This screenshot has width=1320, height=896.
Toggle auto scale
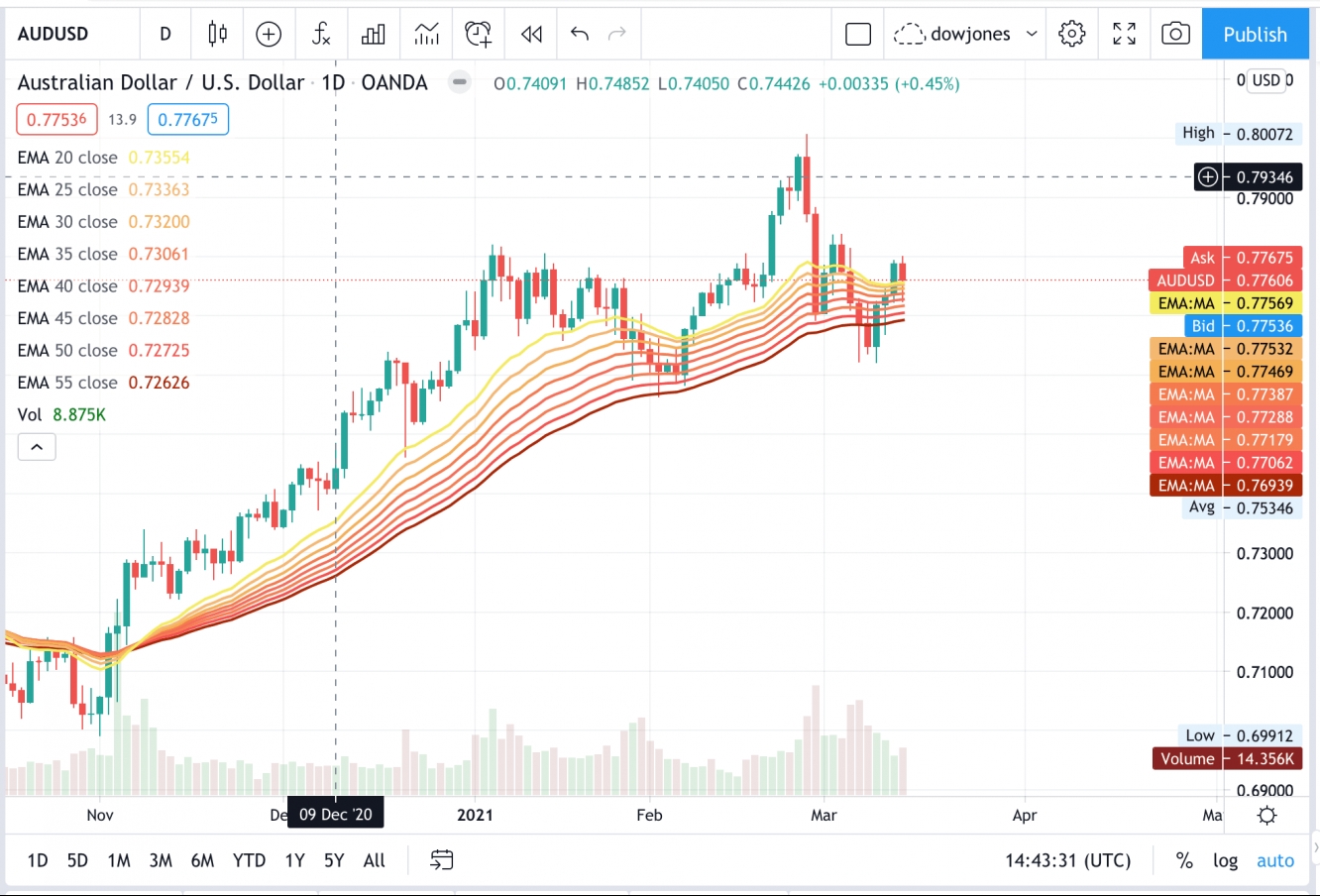1275,860
